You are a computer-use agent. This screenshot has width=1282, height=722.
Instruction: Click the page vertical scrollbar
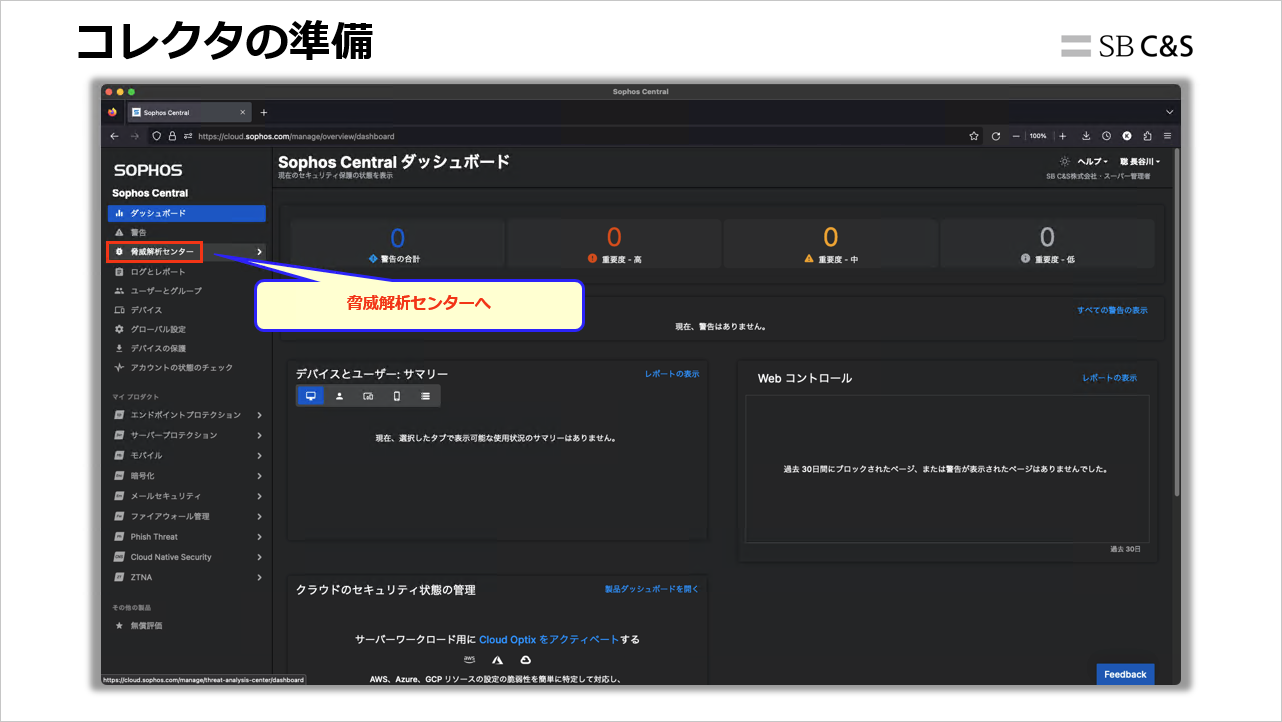coord(1176,320)
